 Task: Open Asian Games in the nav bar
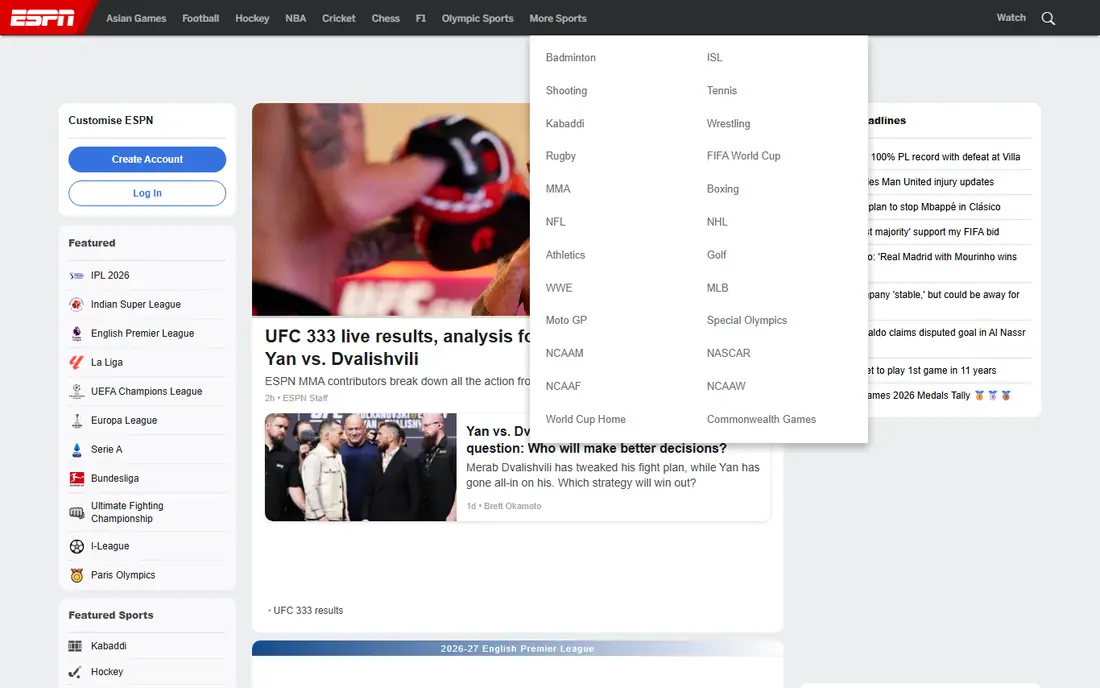136,18
